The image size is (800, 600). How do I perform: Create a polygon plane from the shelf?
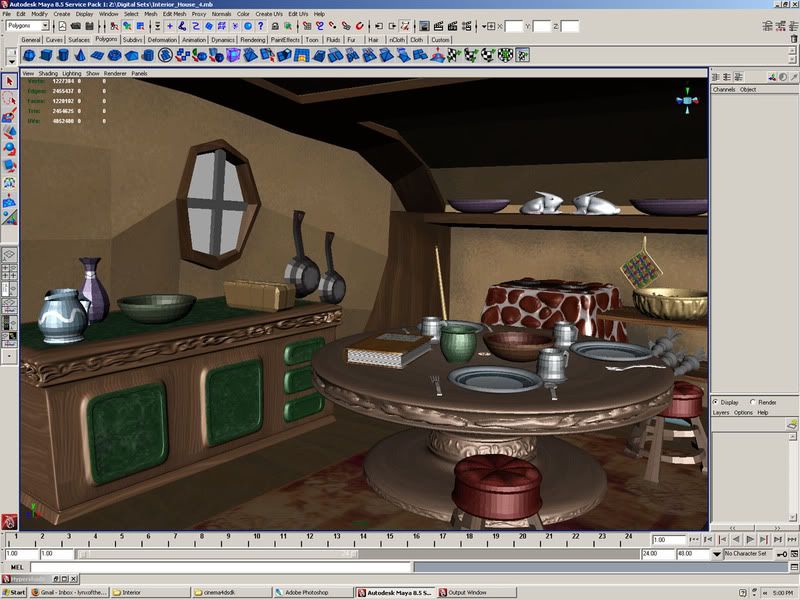(97, 55)
